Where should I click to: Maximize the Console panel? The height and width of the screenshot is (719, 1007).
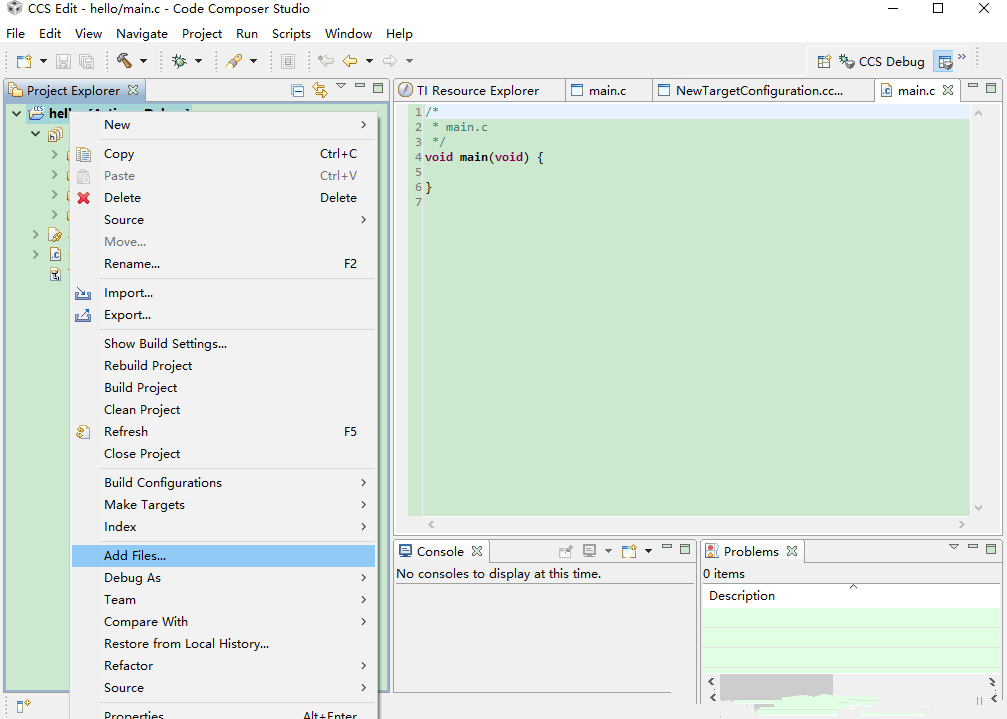(x=685, y=549)
